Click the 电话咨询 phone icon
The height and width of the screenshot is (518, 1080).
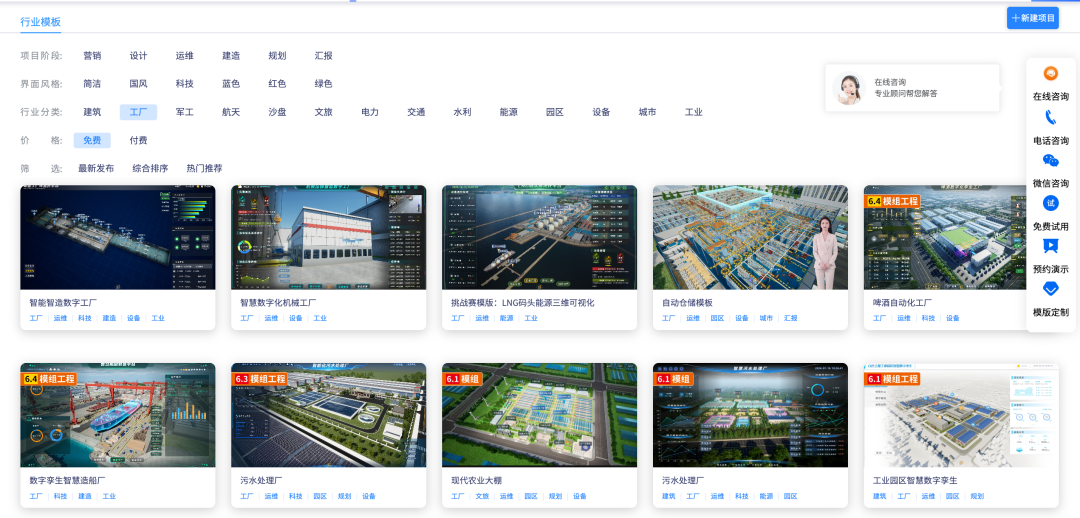coord(1050,117)
